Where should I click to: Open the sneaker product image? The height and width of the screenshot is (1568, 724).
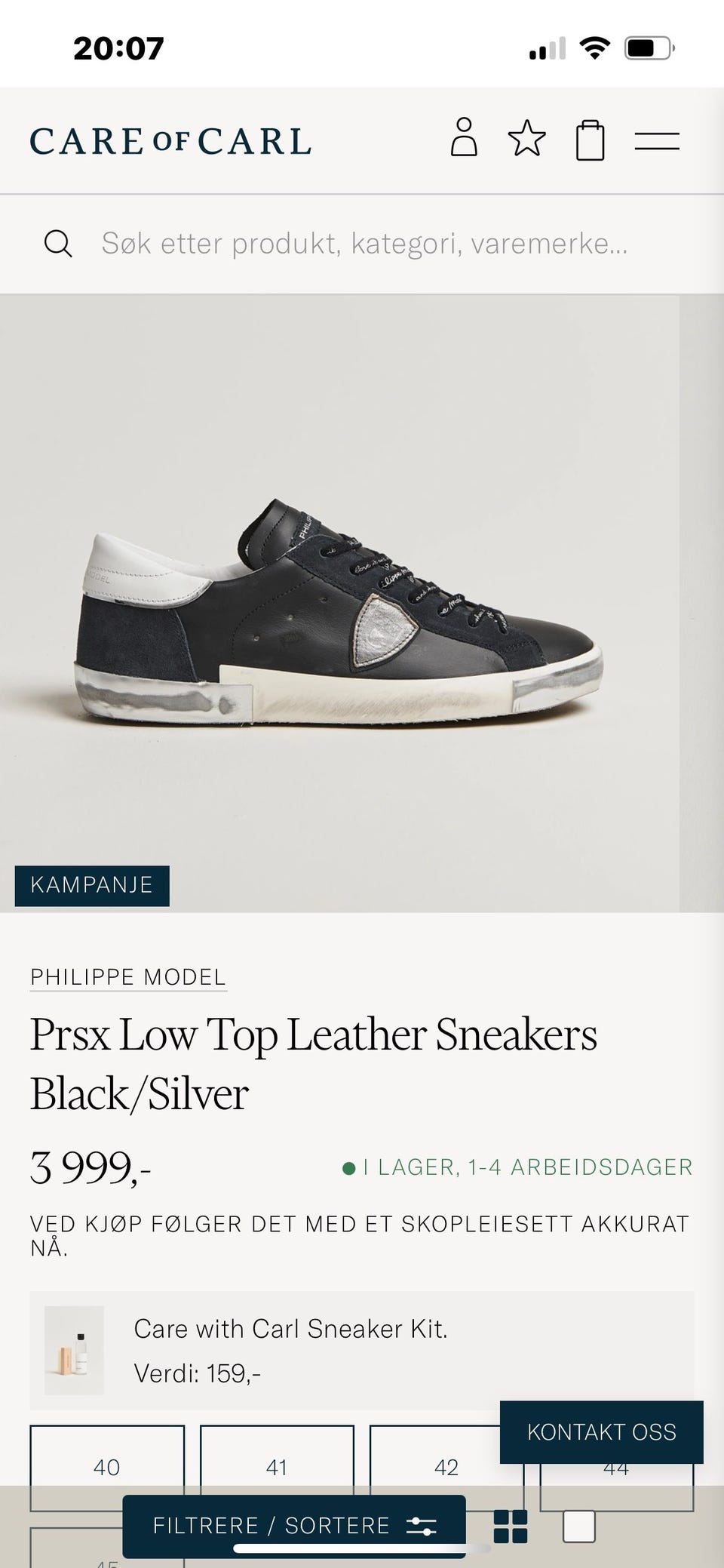[339, 604]
